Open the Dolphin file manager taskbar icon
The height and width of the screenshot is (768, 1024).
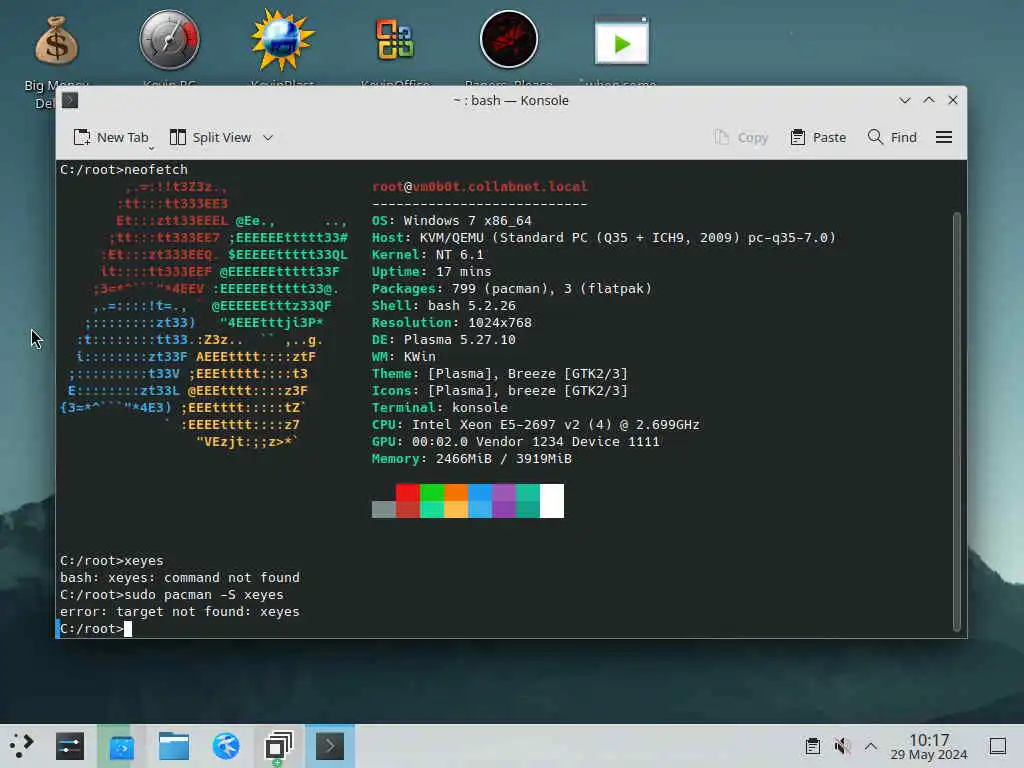point(174,746)
